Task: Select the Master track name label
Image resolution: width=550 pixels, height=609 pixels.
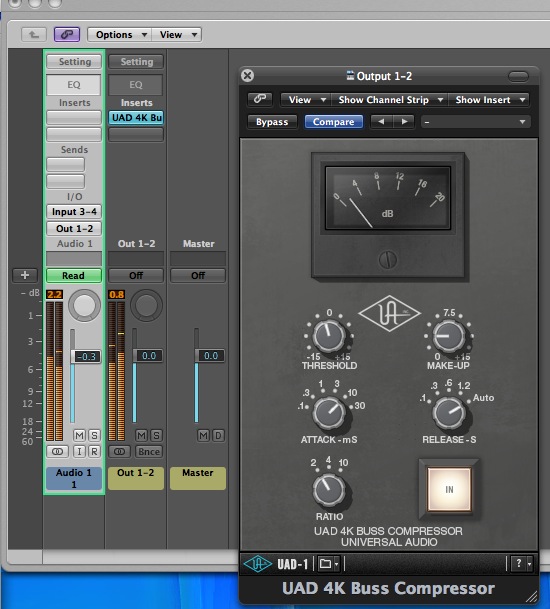Action: pos(198,478)
